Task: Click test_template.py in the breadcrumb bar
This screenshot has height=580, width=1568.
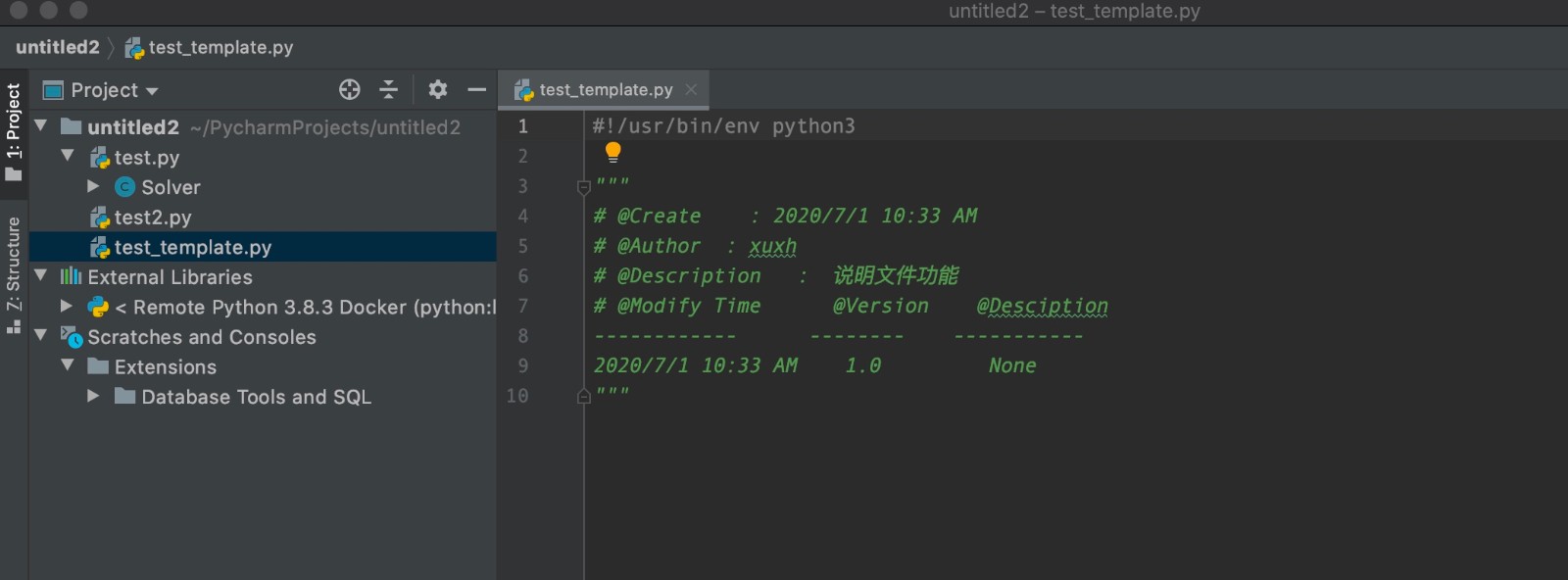Action: [x=220, y=47]
